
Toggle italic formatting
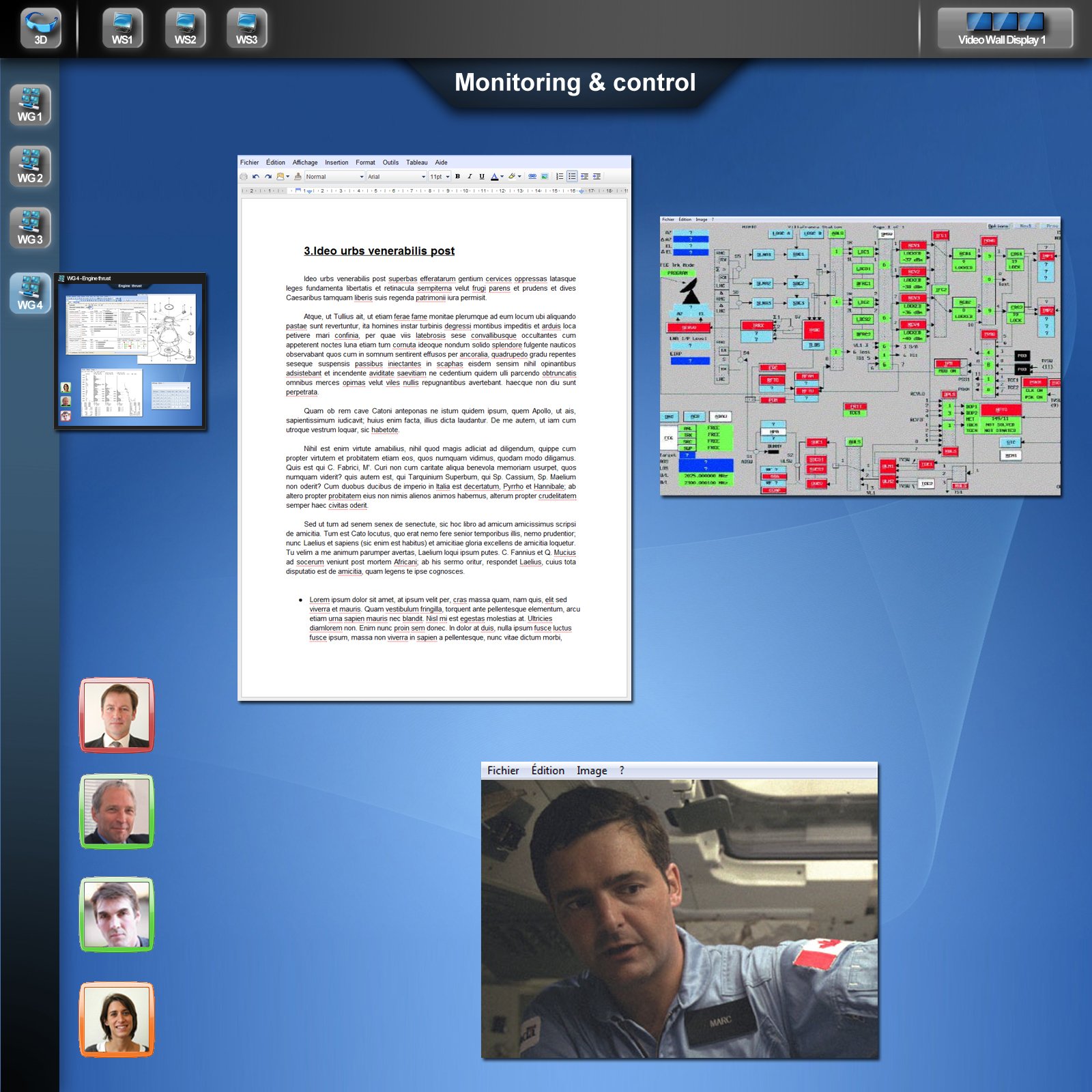tap(470, 177)
